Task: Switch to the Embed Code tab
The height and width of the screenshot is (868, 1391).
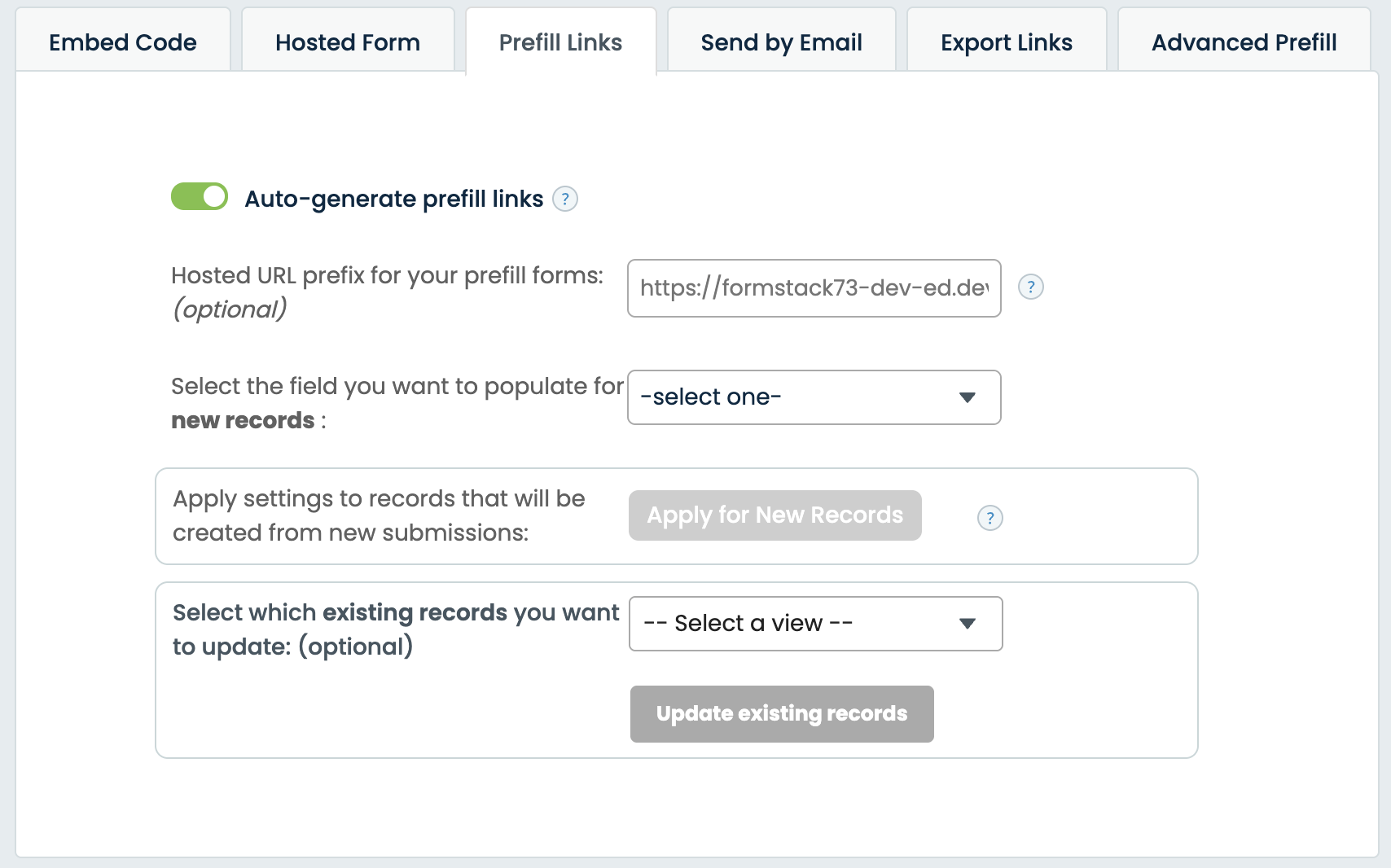Action: click(x=123, y=42)
